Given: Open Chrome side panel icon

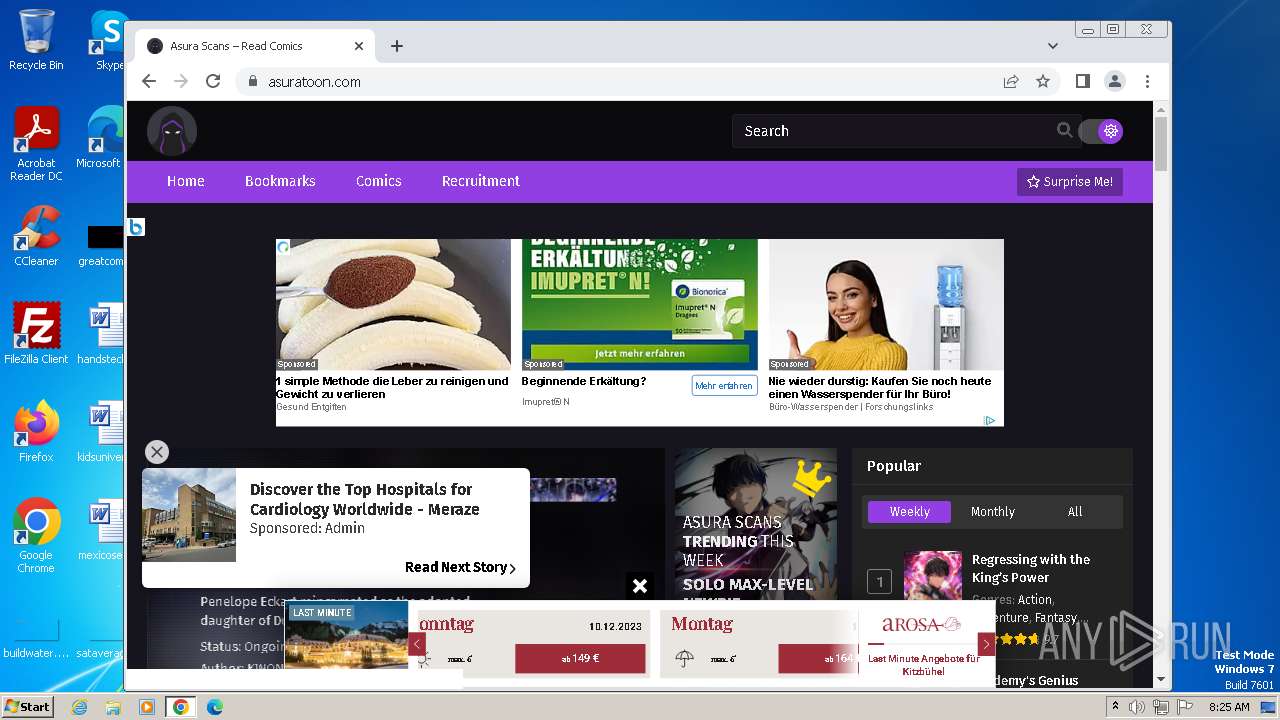Looking at the screenshot, I should 1082,81.
